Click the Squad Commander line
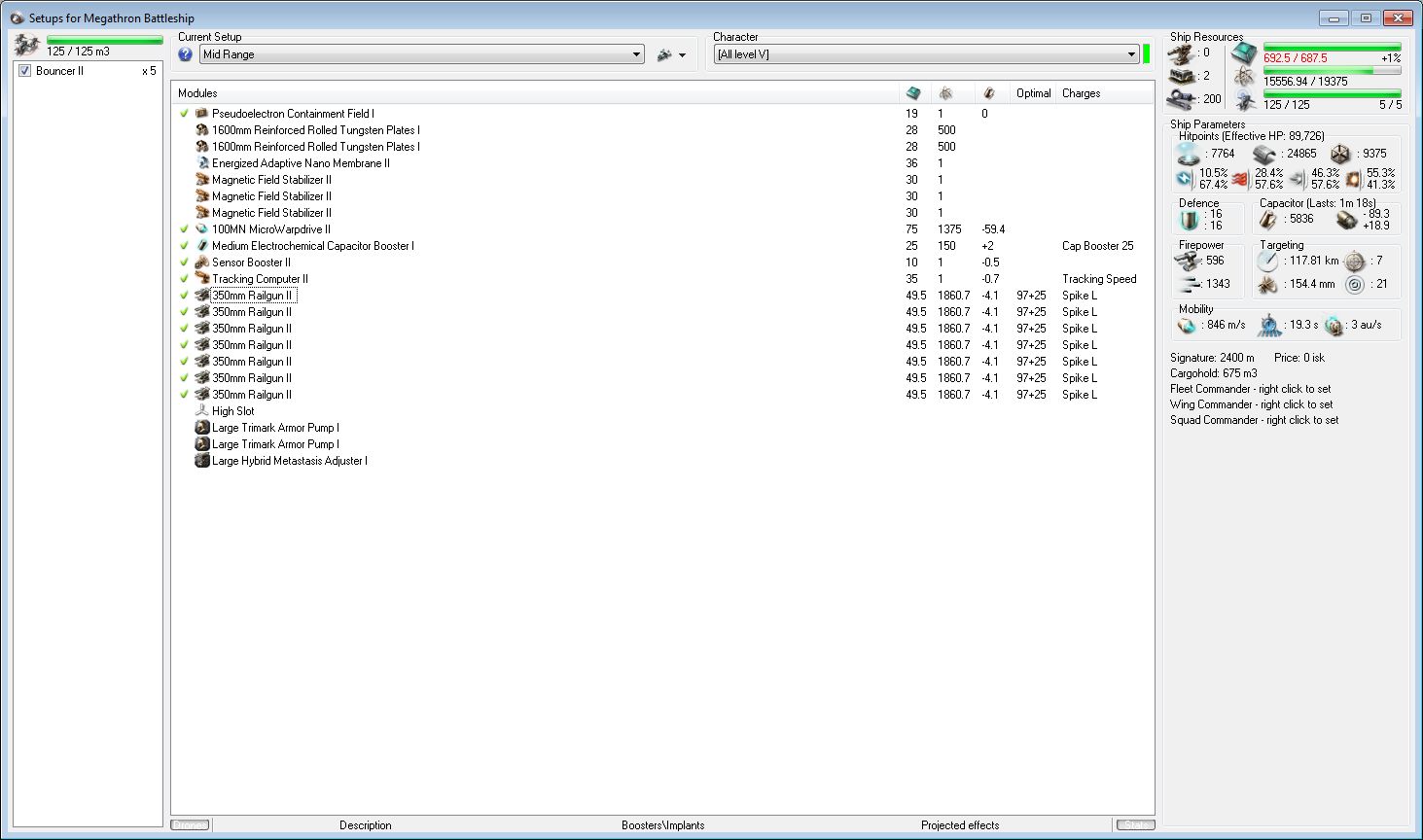The image size is (1423, 840). 1255,420
